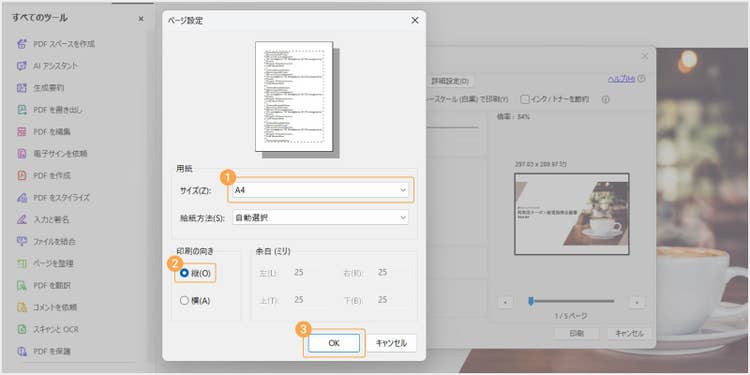Select the 縦(O) portrait radio button
The width and height of the screenshot is (750, 375).
tap(184, 273)
